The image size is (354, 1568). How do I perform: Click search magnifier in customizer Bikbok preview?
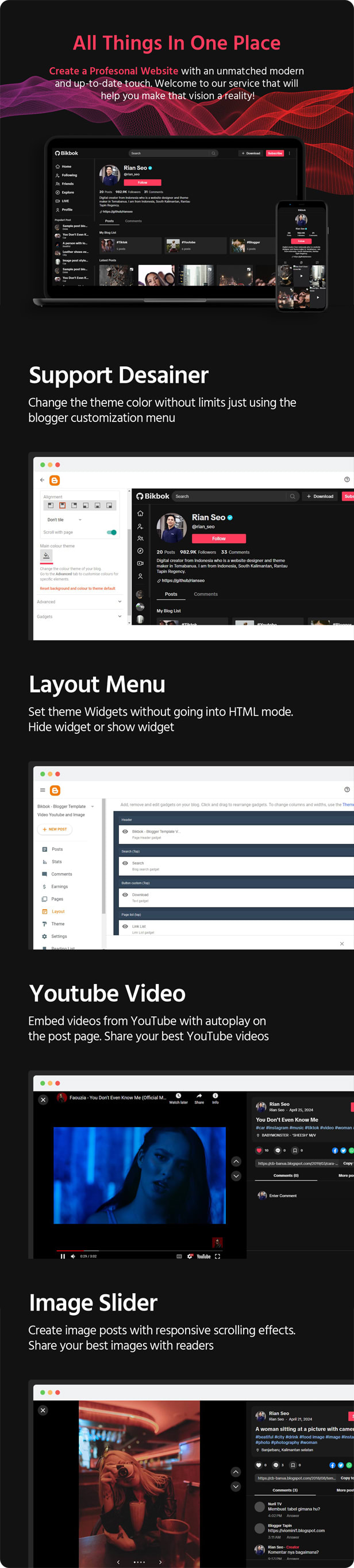coord(293,496)
